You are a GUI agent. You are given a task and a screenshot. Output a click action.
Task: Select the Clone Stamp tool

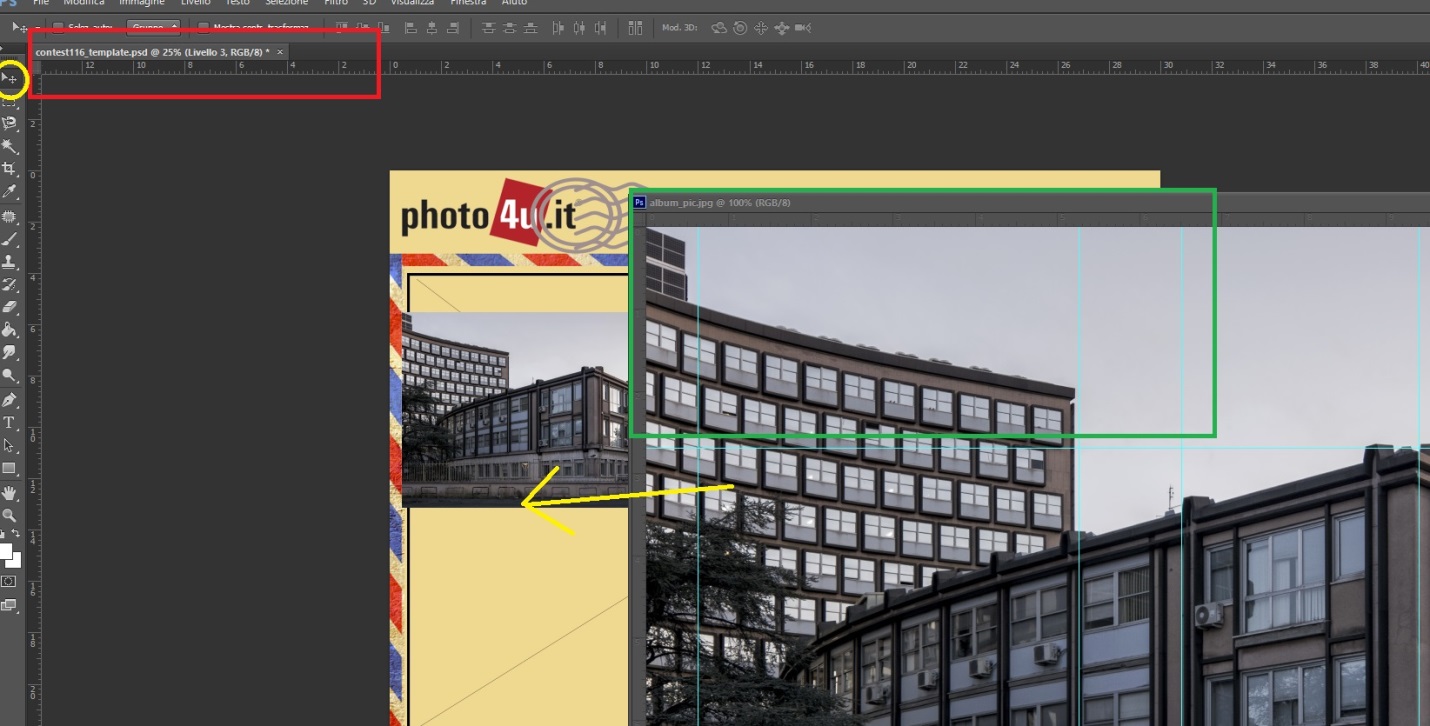[x=10, y=262]
